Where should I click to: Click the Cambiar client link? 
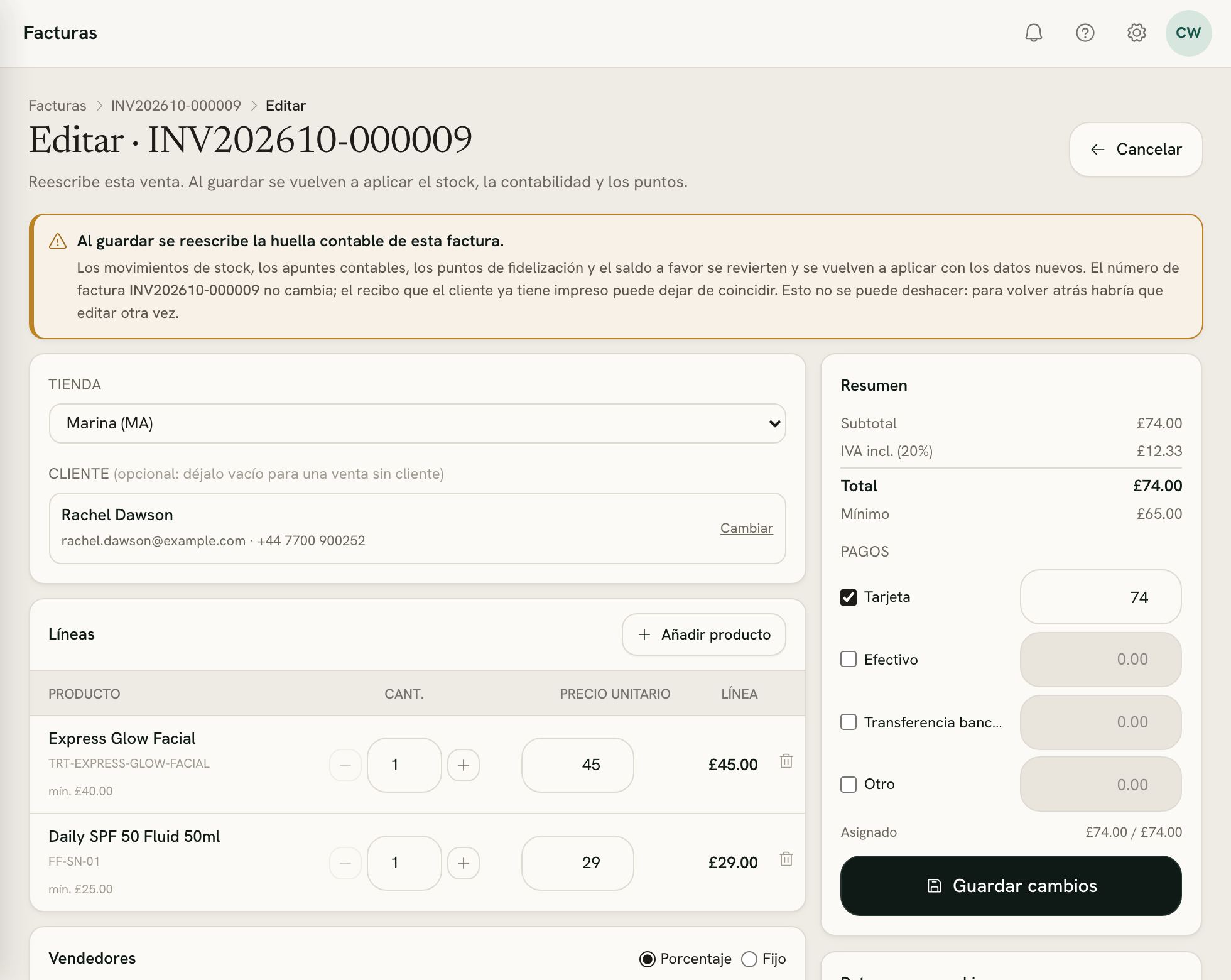point(746,528)
